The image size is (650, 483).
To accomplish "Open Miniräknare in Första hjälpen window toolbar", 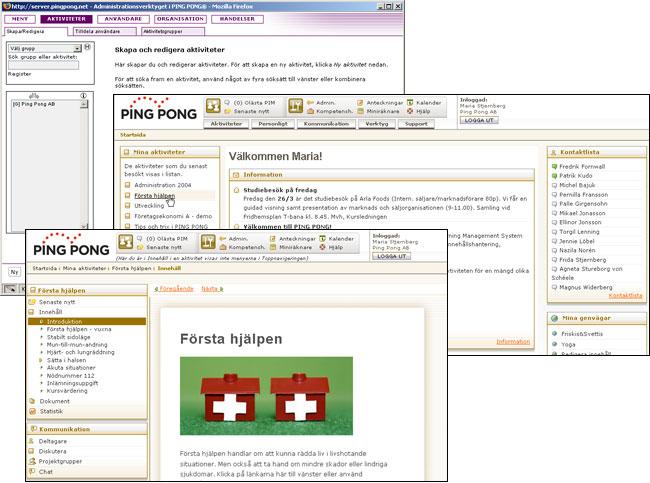I will click(x=291, y=247).
